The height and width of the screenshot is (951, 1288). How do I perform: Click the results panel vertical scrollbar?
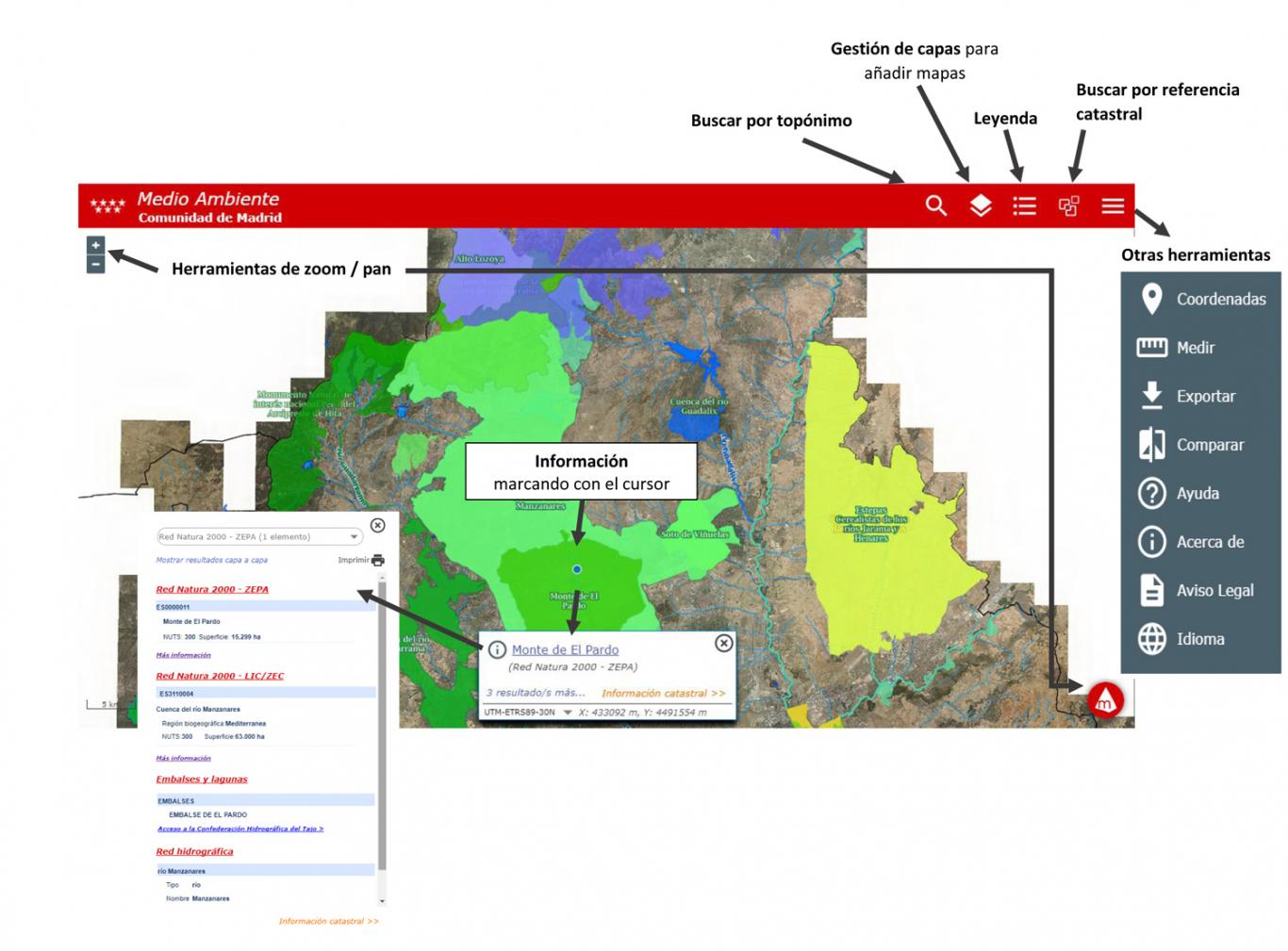(381, 726)
